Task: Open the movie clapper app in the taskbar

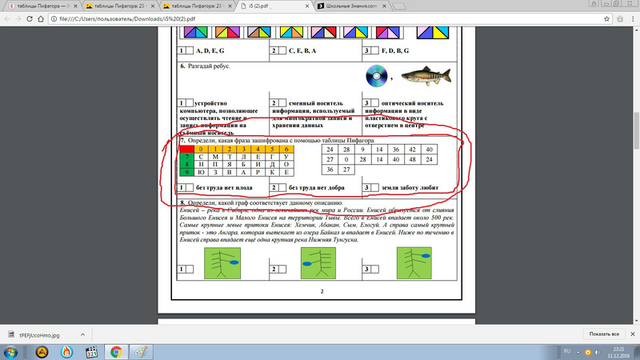Action: [x=91, y=352]
